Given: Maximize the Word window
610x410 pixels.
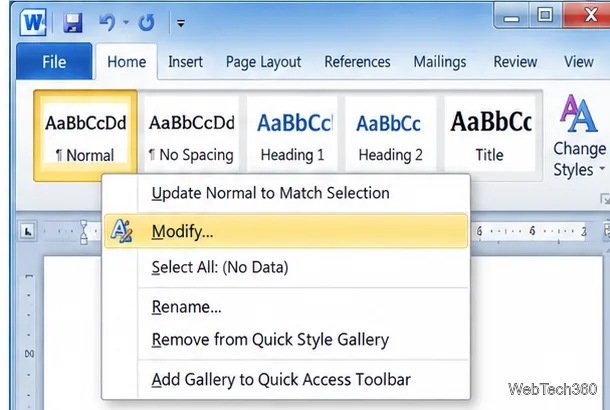Looking at the screenshot, I should coord(545,16).
